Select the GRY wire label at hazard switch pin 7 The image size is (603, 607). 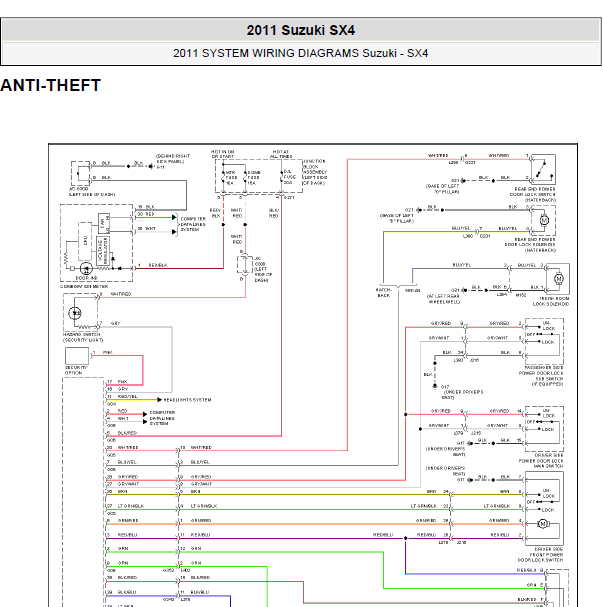pyautogui.click(x=116, y=323)
